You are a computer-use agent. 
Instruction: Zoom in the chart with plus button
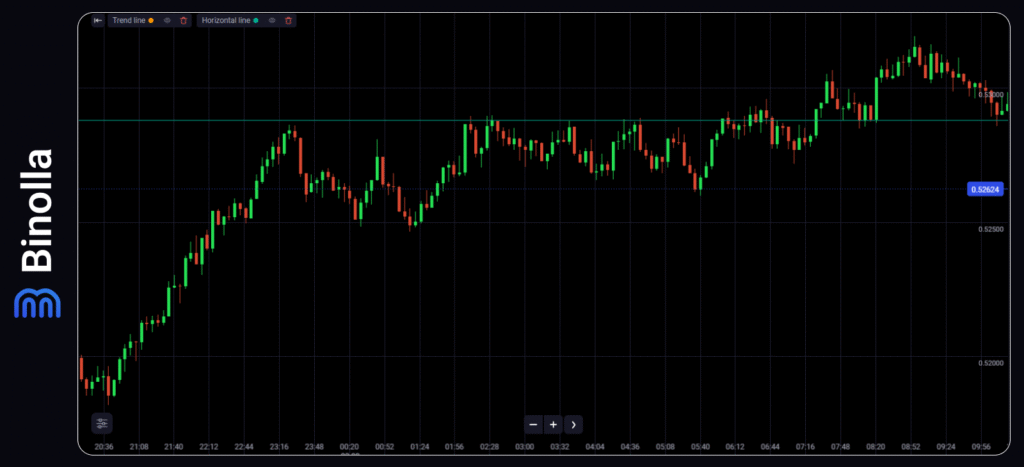click(552, 424)
